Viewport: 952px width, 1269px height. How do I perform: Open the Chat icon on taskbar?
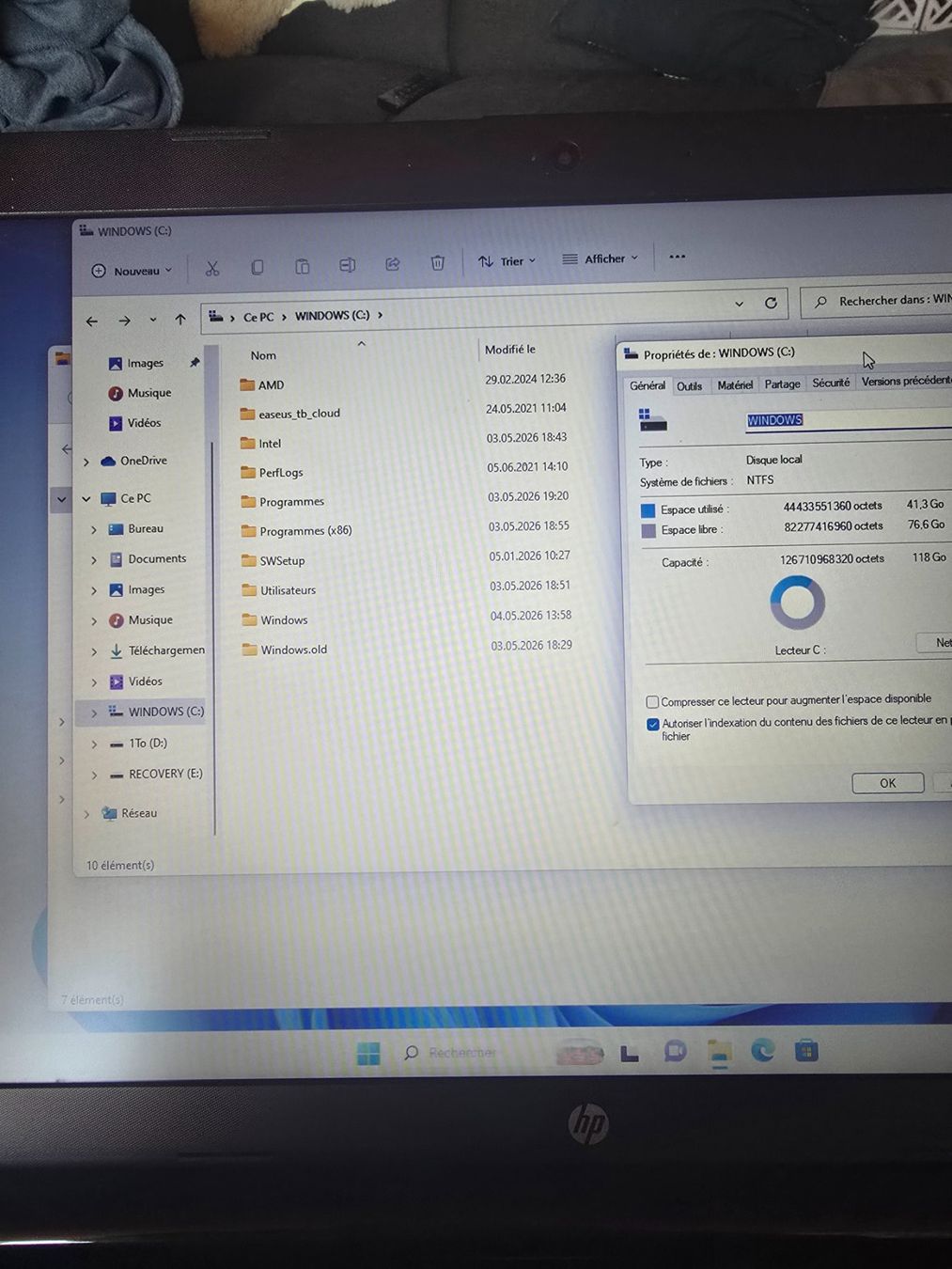(675, 1052)
